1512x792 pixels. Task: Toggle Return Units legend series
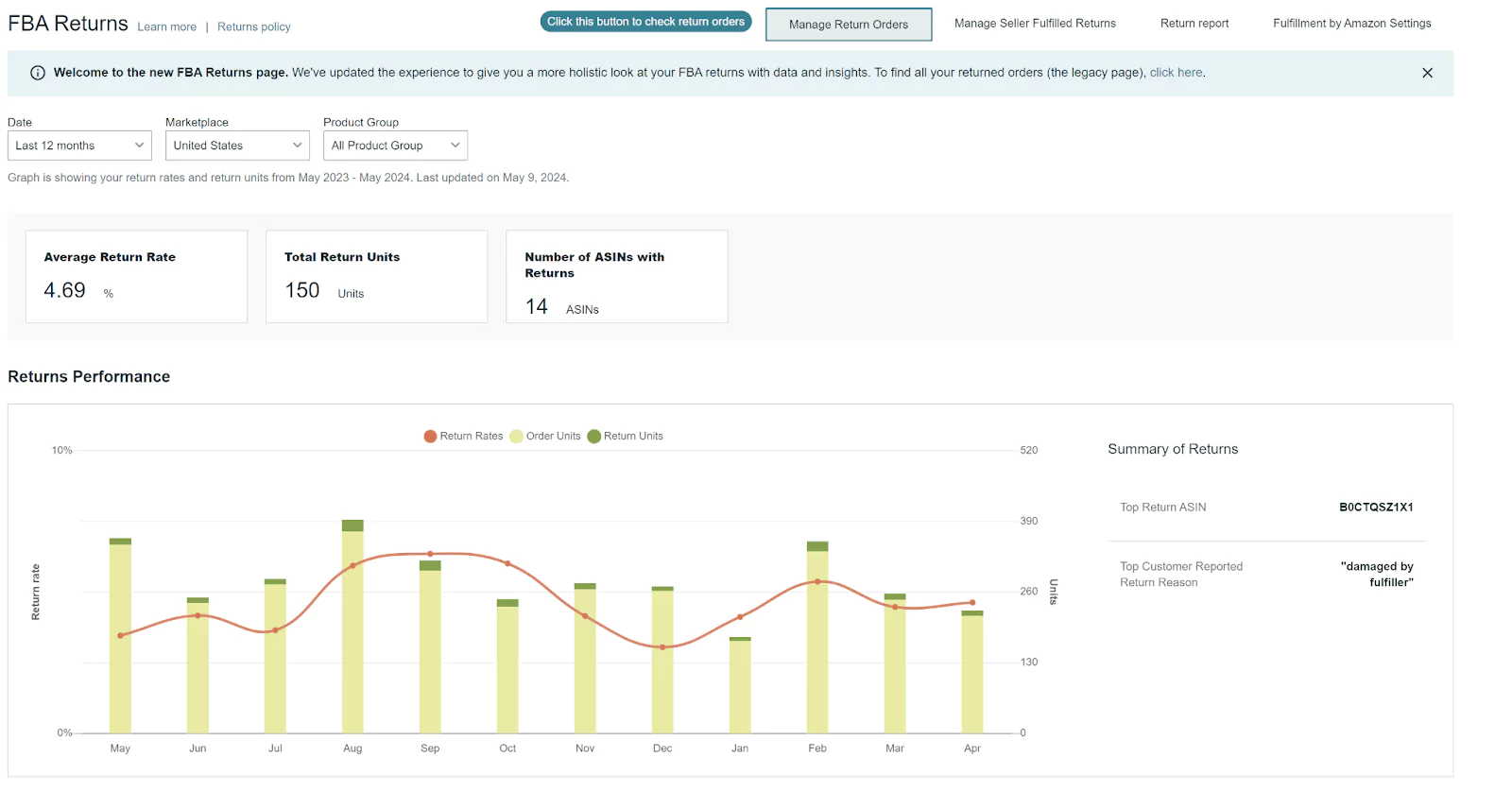[625, 436]
